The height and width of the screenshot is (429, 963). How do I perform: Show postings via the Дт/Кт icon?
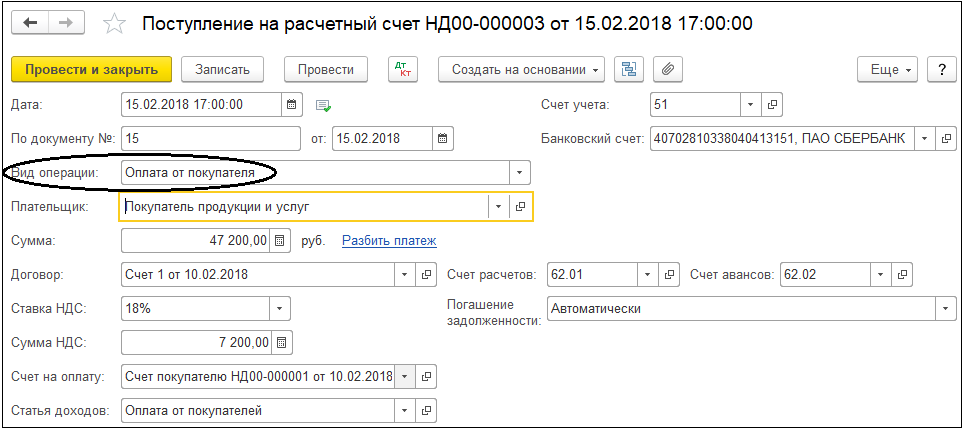[403, 69]
